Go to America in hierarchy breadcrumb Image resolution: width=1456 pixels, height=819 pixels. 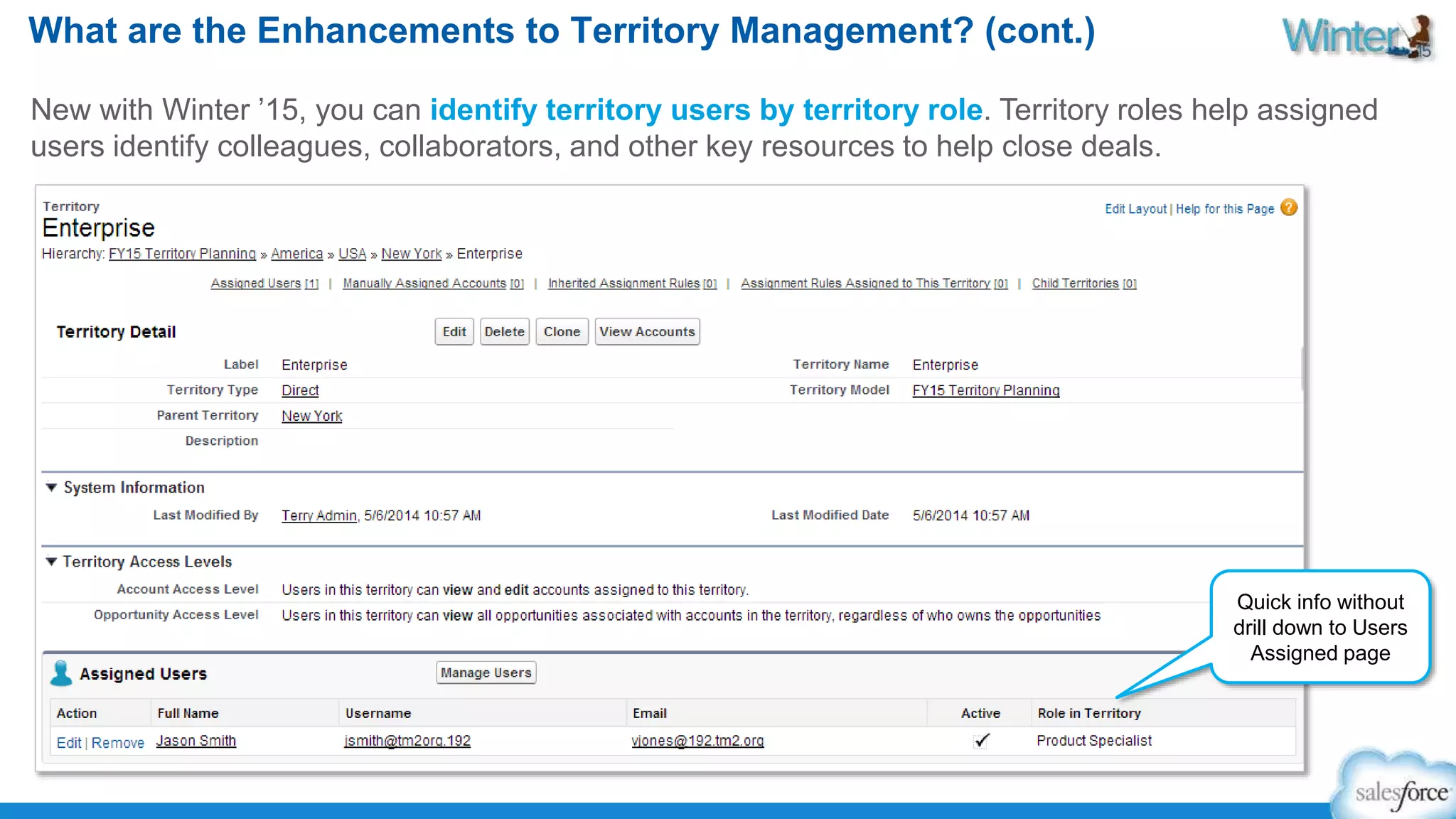297,254
